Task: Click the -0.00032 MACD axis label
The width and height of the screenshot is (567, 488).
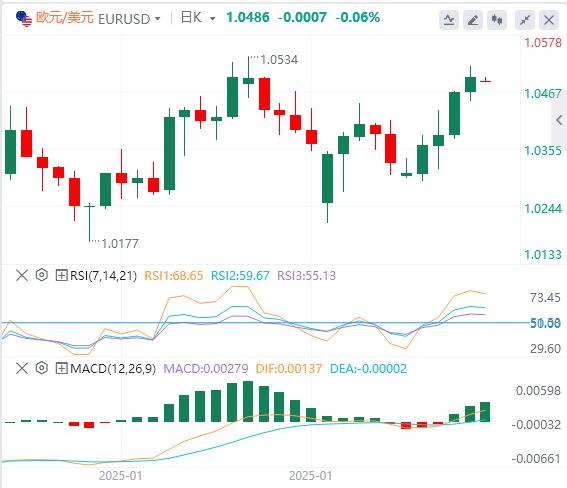Action: point(536,424)
